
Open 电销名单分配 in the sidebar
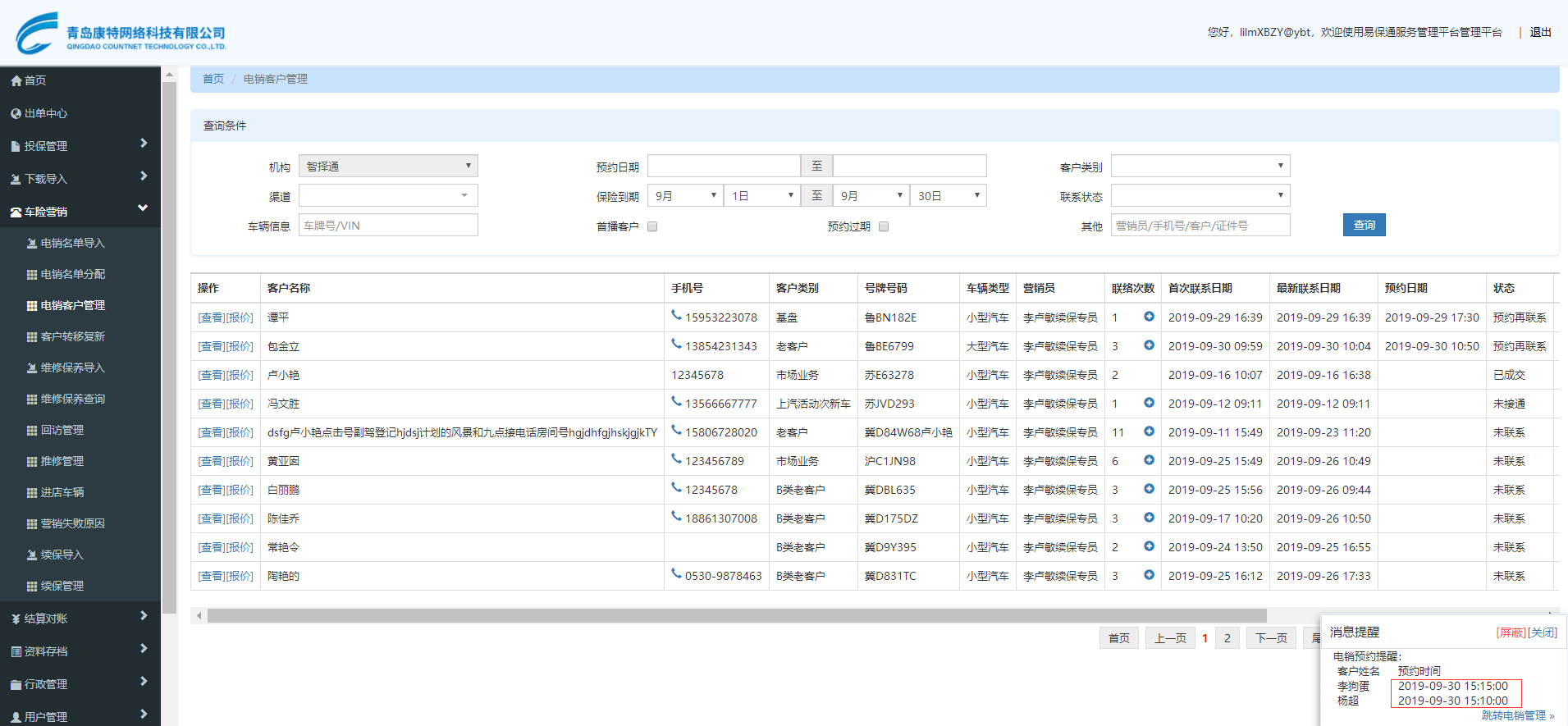(x=73, y=274)
